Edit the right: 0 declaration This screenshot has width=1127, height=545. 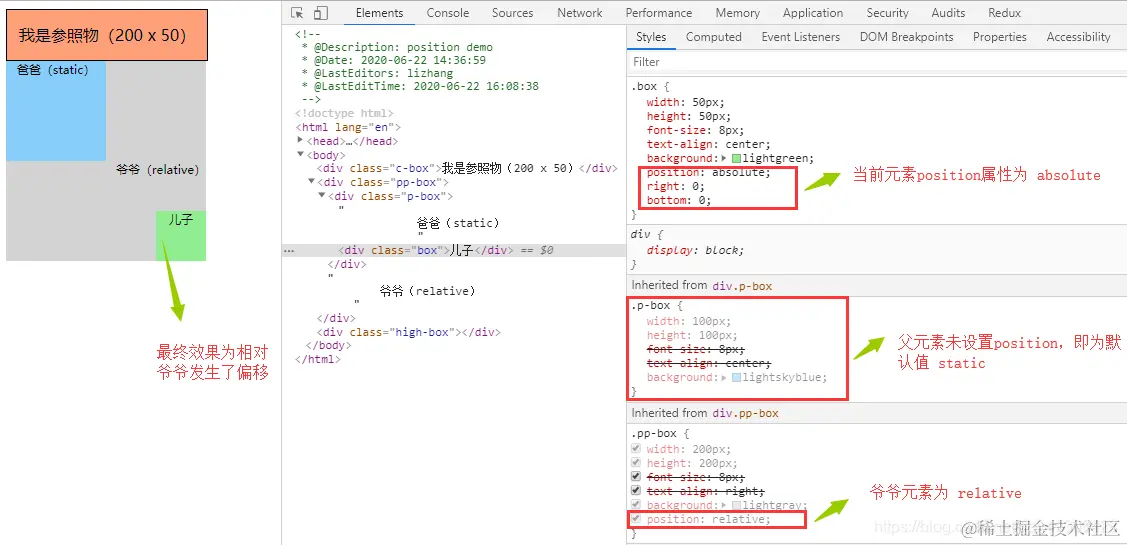676,186
